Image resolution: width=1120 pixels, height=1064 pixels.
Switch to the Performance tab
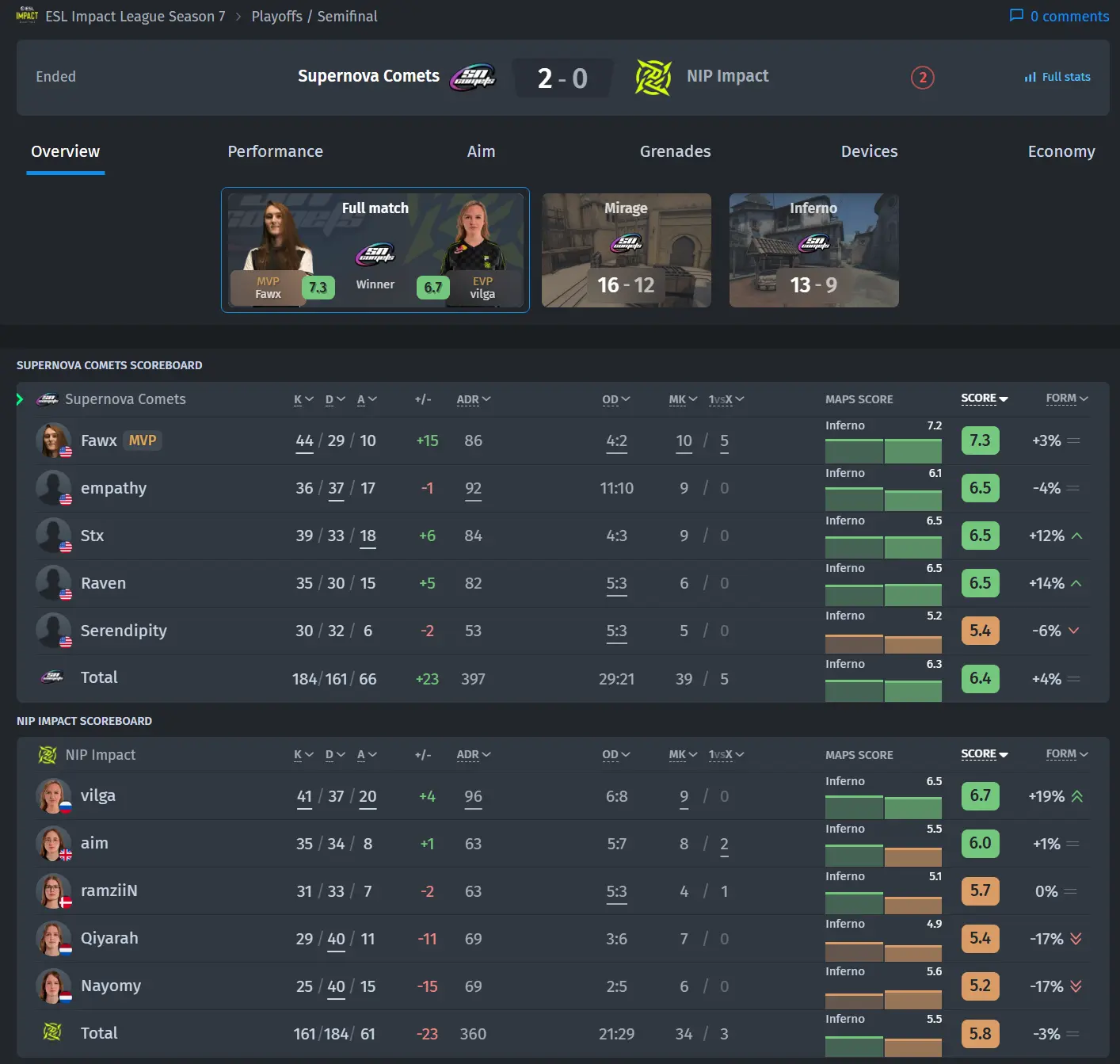276,151
